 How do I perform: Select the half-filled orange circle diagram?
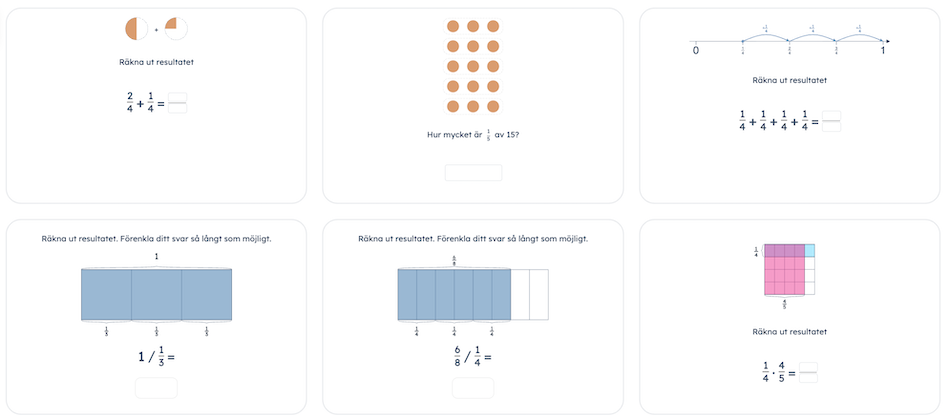tap(137, 28)
